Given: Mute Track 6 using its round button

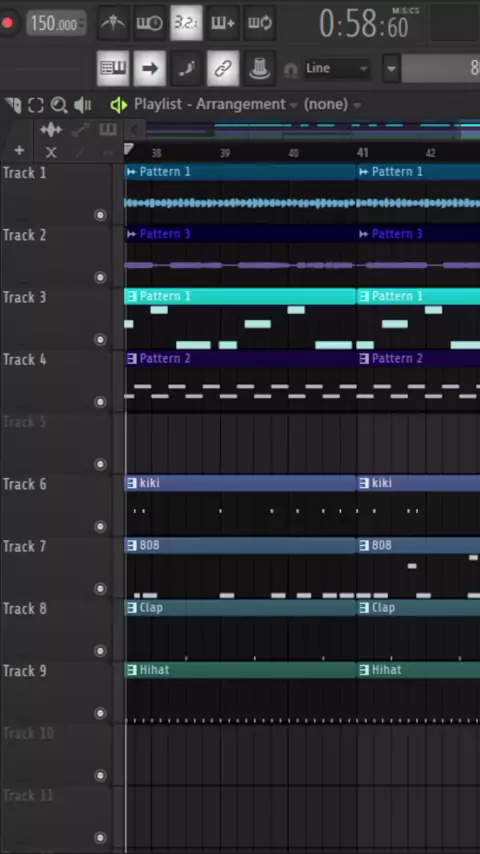Looking at the screenshot, I should 100,527.
